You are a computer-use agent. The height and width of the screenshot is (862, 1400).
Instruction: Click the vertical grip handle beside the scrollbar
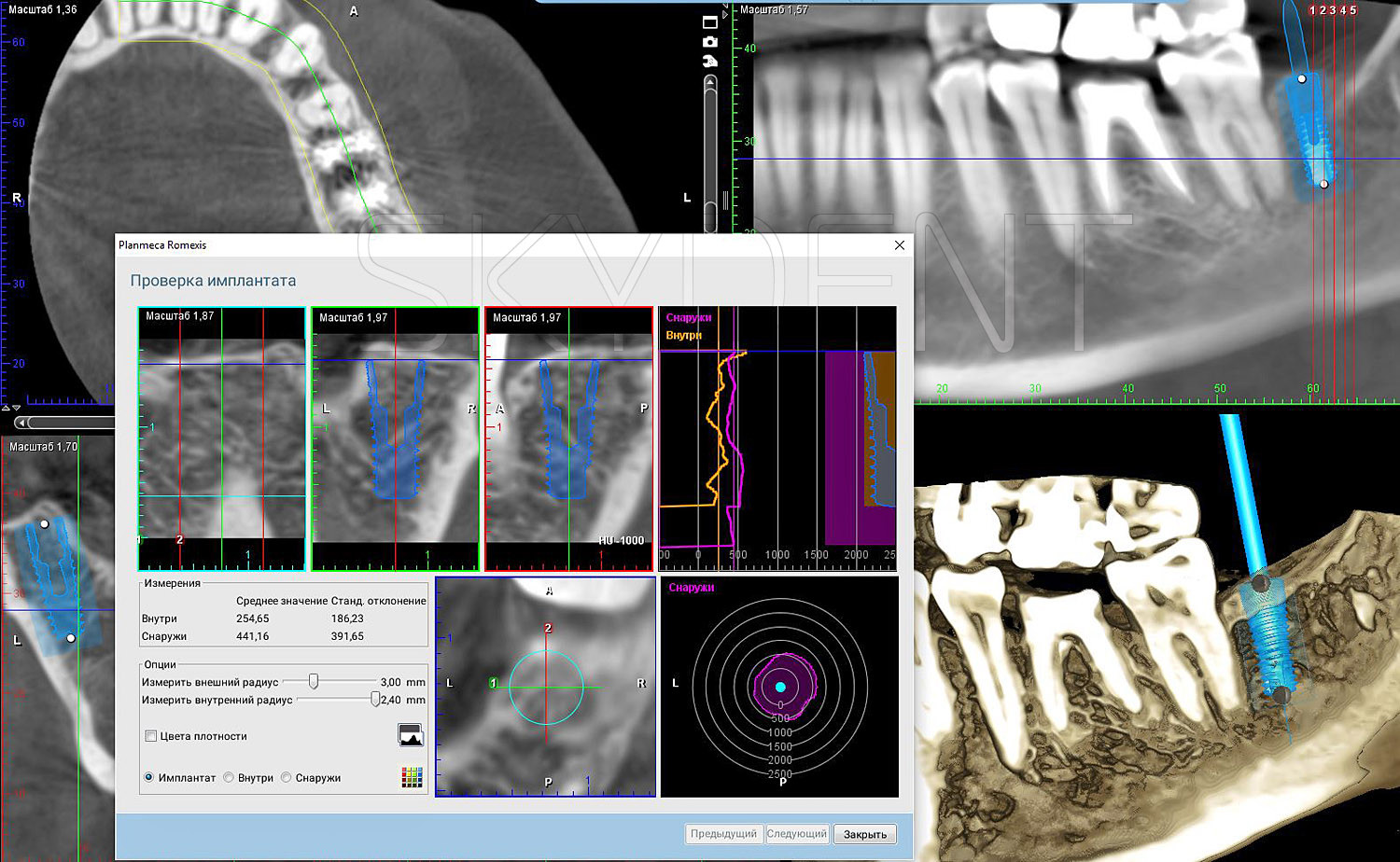coord(725,202)
